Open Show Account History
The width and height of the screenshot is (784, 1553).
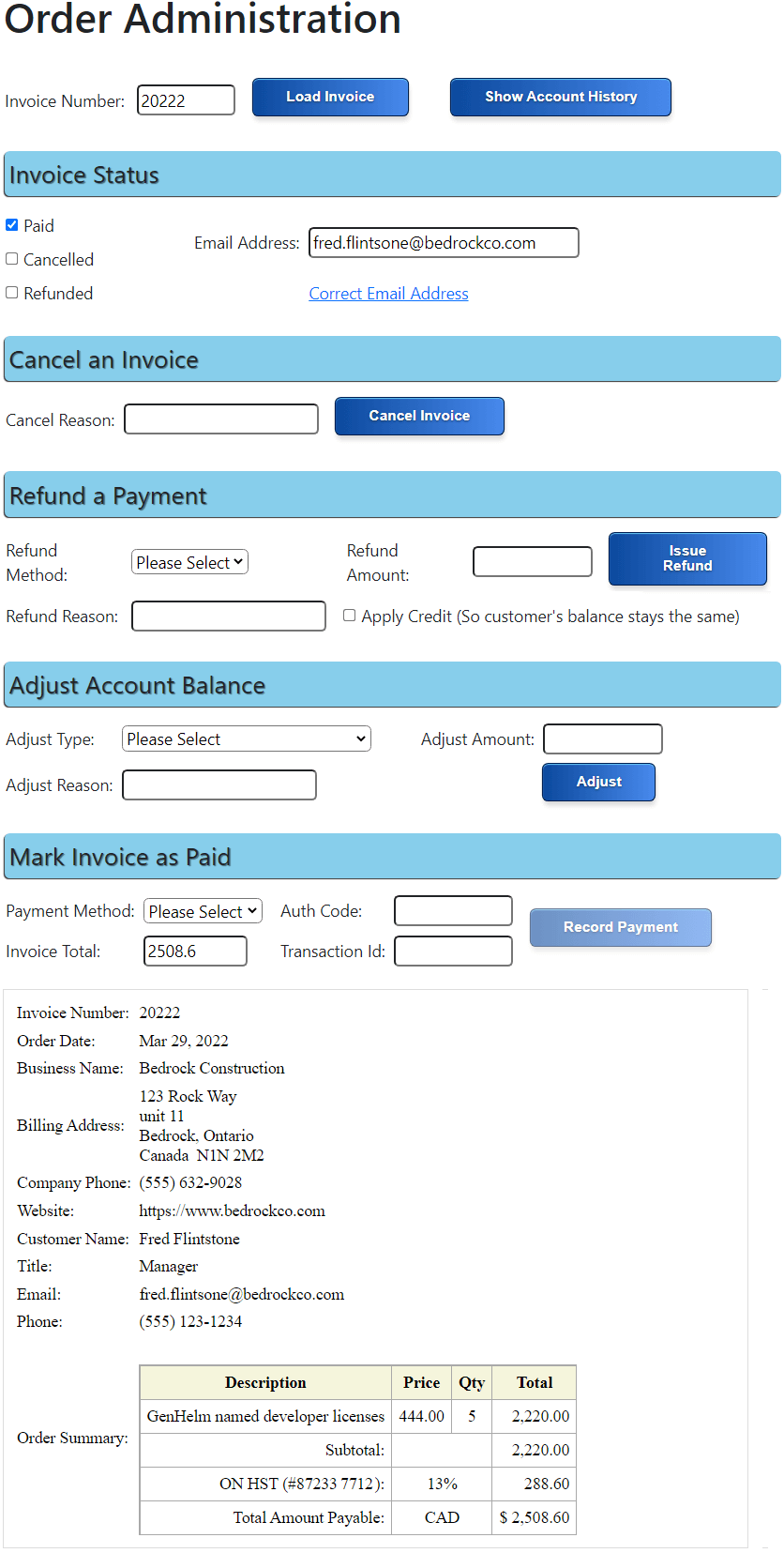[560, 97]
